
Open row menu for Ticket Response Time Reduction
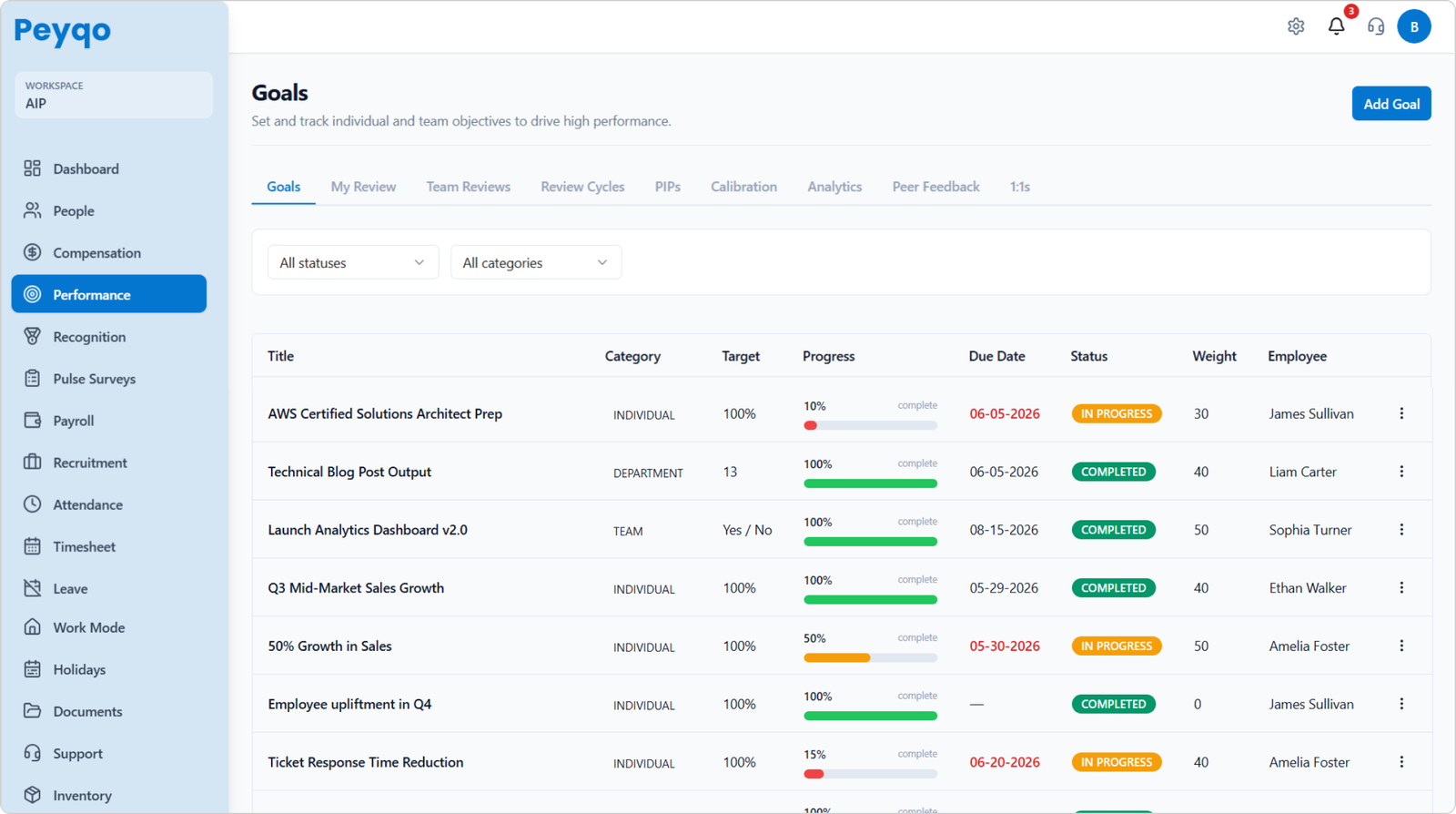click(x=1401, y=762)
